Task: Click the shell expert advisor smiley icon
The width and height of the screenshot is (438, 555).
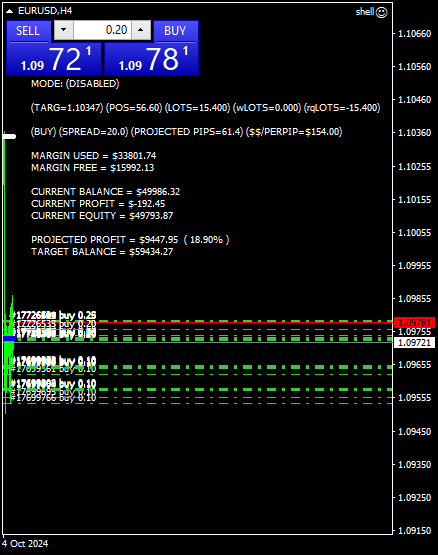Action: coord(382,12)
